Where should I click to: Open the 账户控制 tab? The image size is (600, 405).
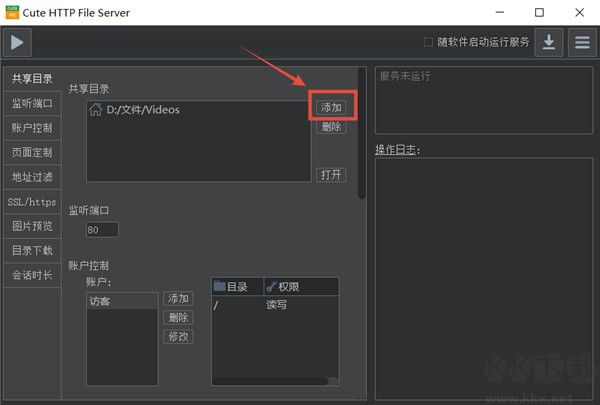coord(31,128)
